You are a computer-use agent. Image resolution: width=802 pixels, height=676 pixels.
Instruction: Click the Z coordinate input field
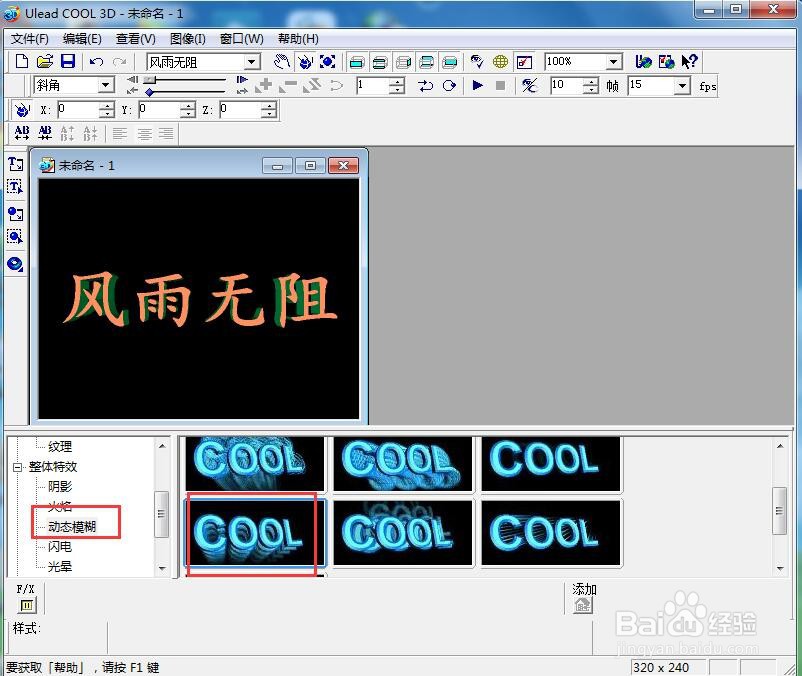(240, 109)
